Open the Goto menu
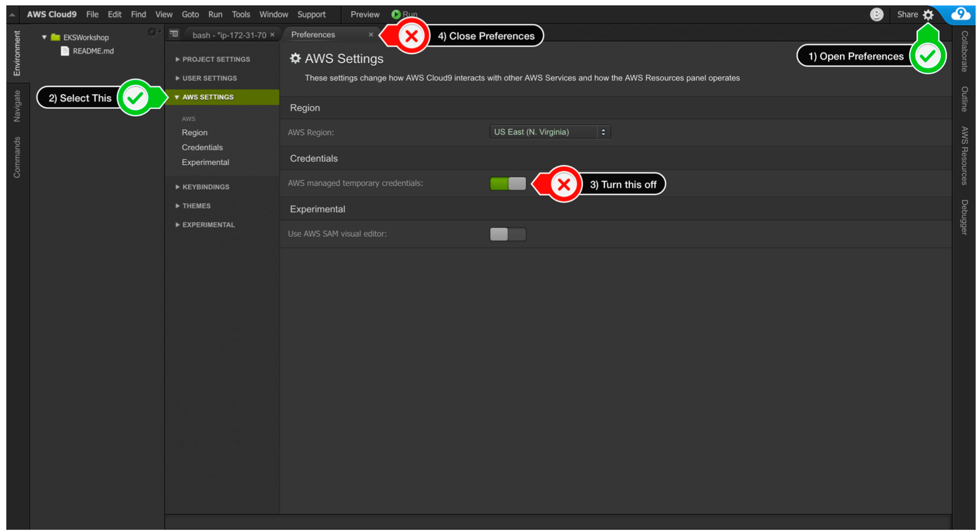Viewport: 977px width, 531px height. pos(190,14)
